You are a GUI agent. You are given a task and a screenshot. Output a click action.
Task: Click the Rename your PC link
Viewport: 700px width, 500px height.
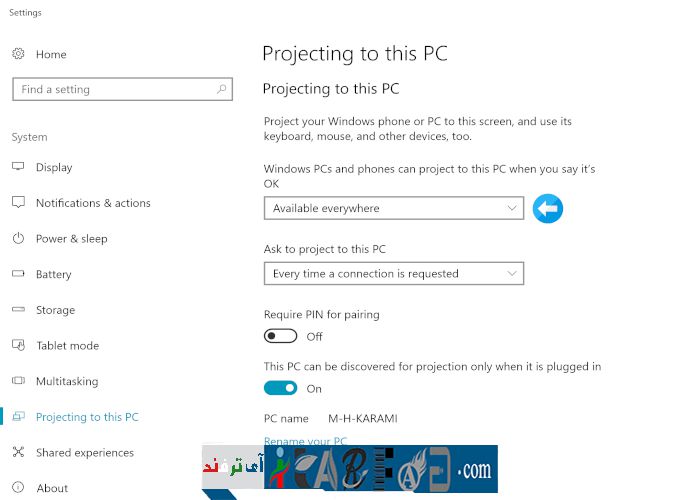tap(305, 441)
